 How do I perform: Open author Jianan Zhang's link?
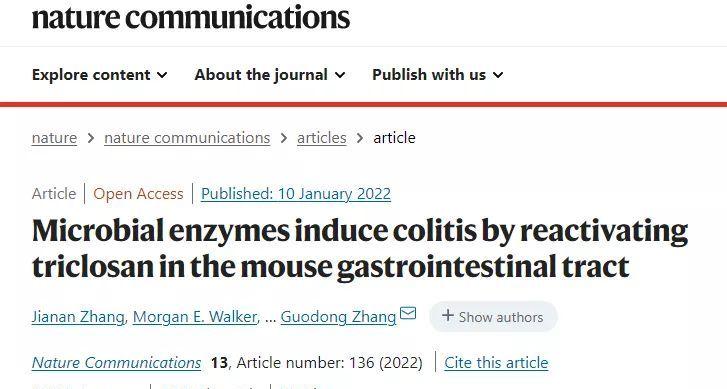[78, 317]
